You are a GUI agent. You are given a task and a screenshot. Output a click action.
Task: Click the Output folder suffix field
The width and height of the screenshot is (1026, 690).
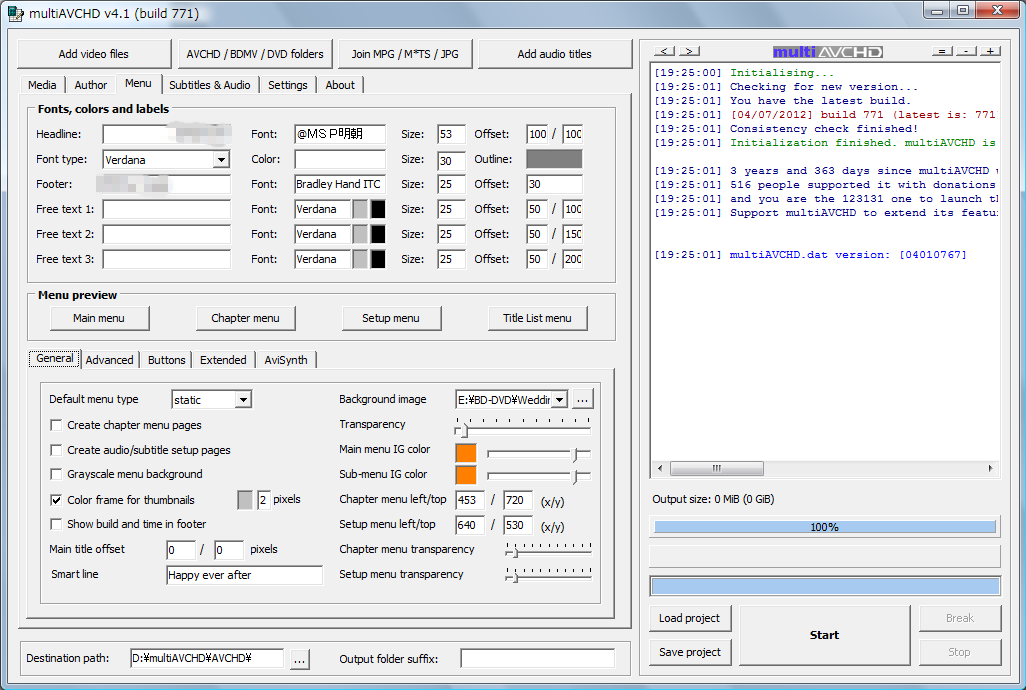[x=538, y=659]
